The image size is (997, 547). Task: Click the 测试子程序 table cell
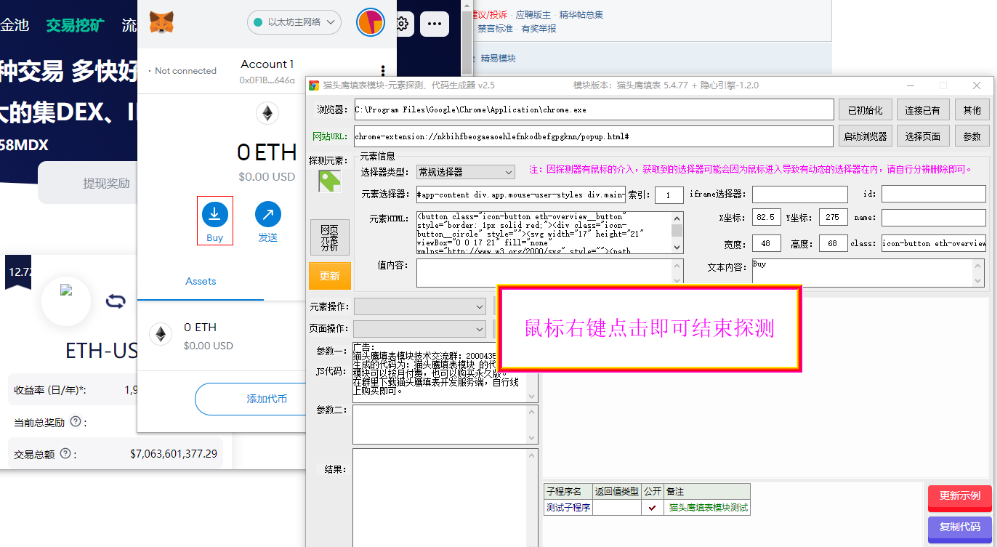[568, 508]
